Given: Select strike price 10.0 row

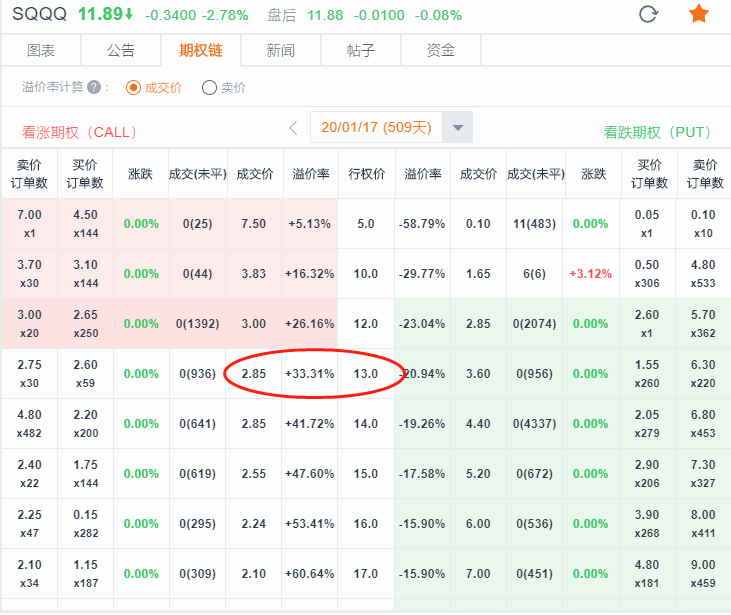Looking at the screenshot, I should click(x=366, y=274).
